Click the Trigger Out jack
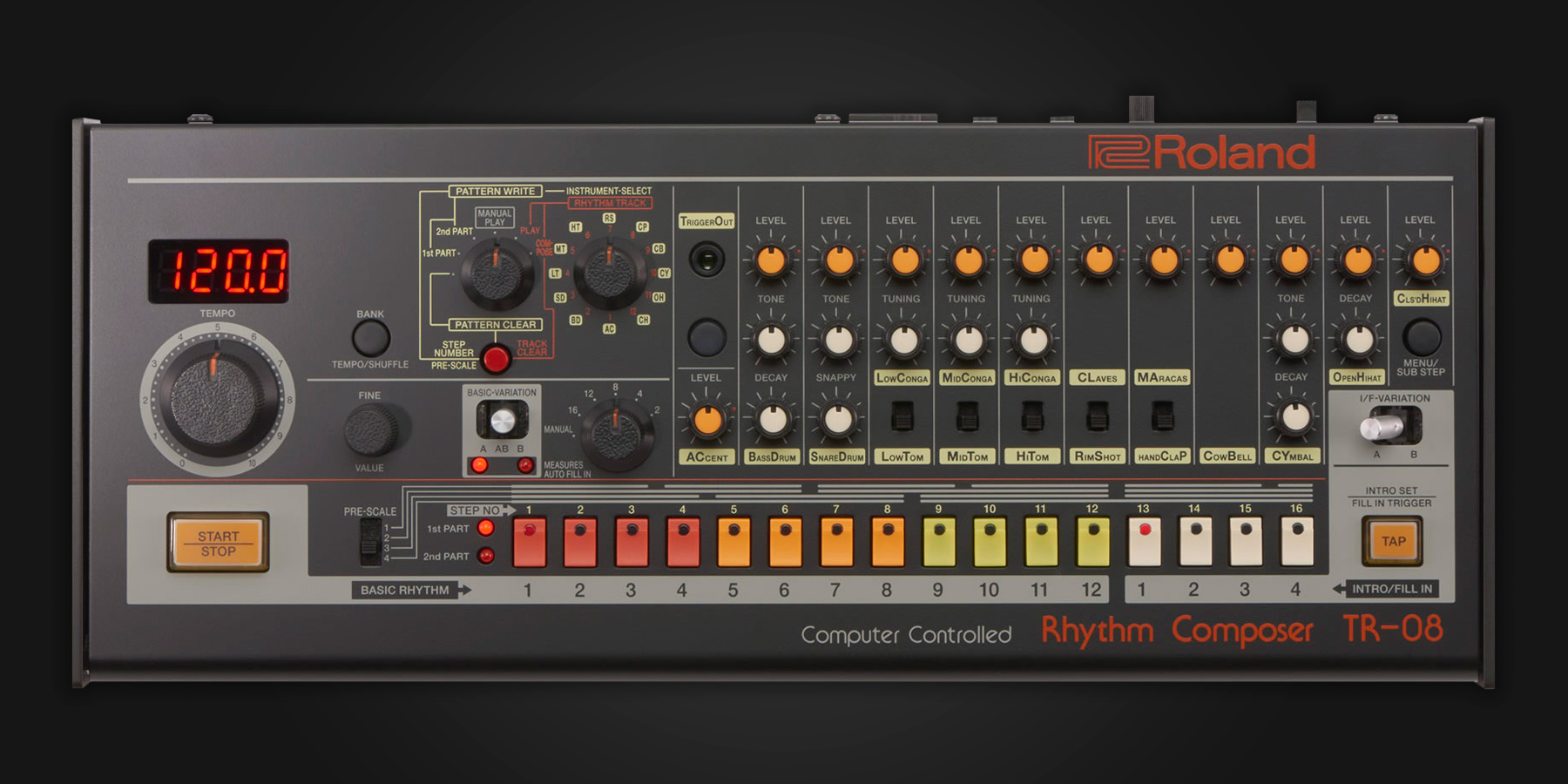The width and height of the screenshot is (1568, 784). (706, 260)
